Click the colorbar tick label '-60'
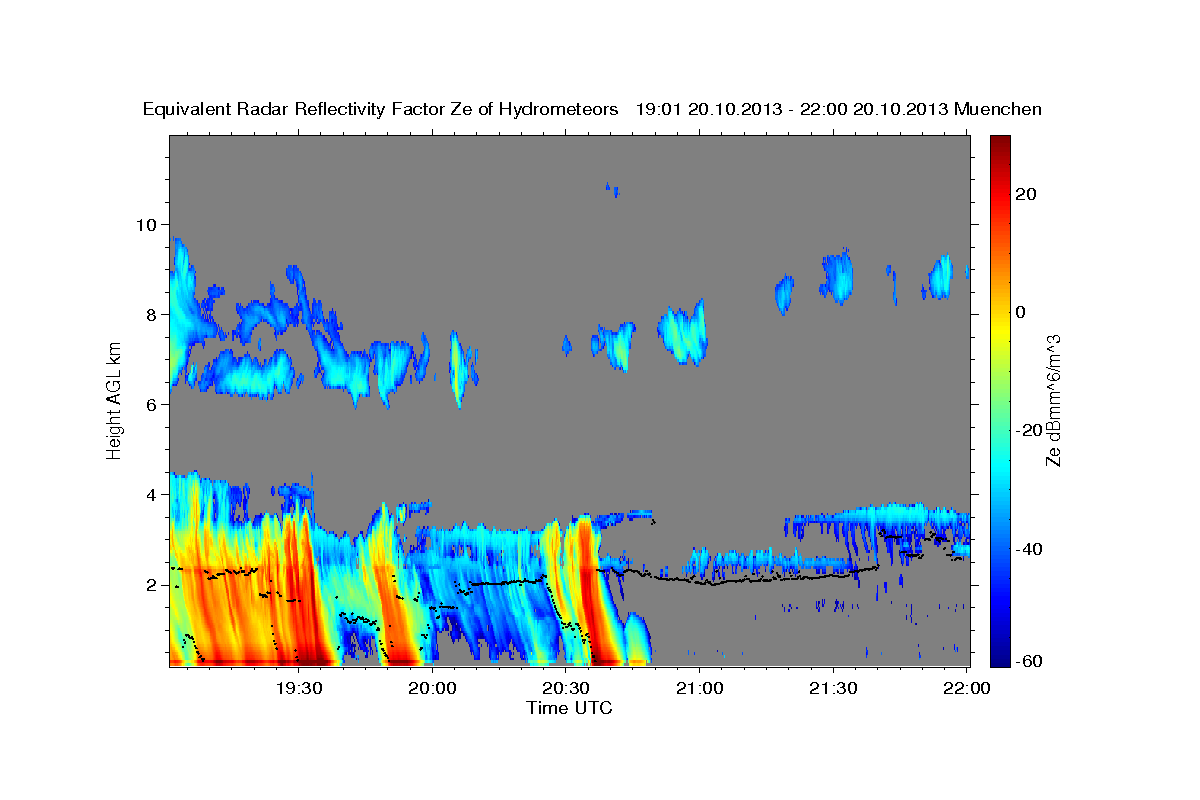Viewport: 1200px width, 800px height. (x=1028, y=662)
